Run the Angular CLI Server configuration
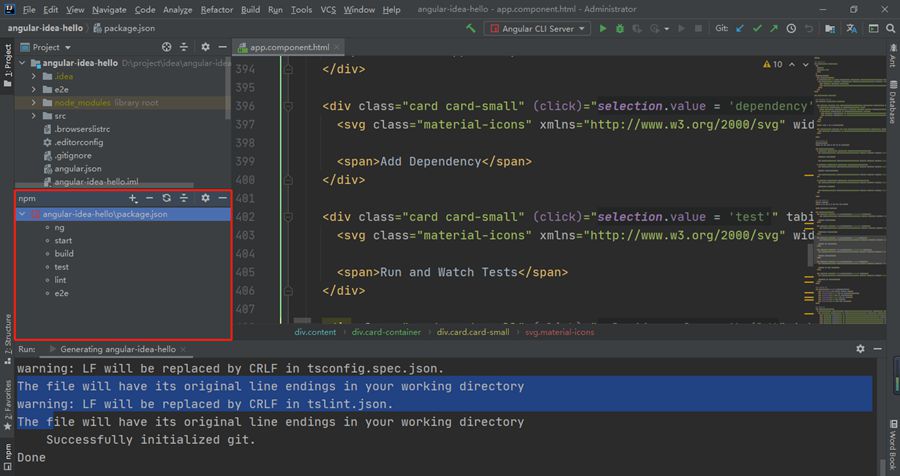The image size is (900, 476). tap(603, 29)
